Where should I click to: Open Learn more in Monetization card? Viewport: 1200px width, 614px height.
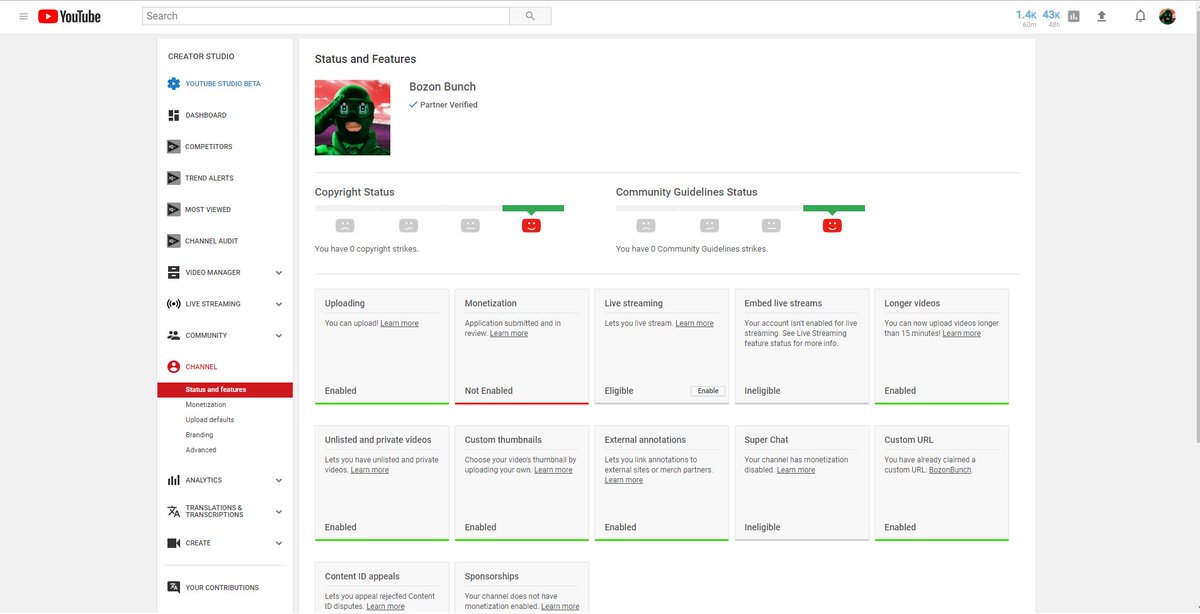[x=509, y=334]
